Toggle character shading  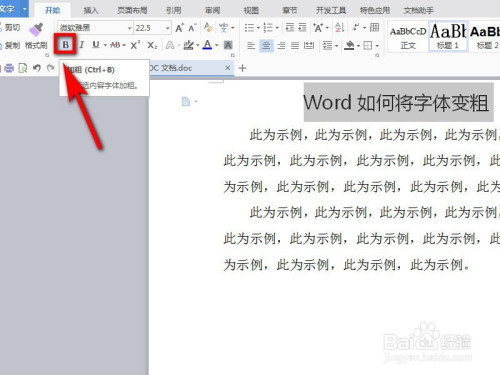(228, 45)
